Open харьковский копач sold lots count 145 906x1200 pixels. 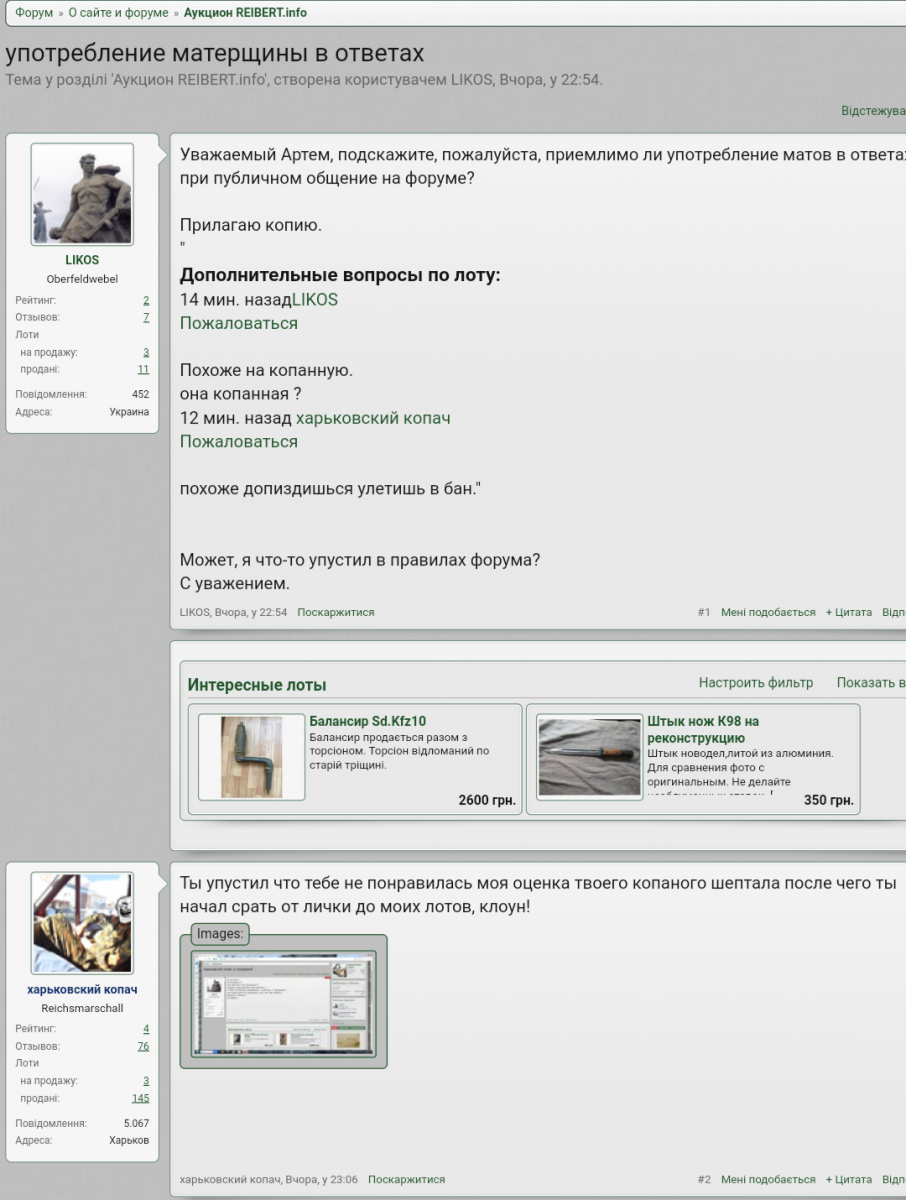point(140,1098)
